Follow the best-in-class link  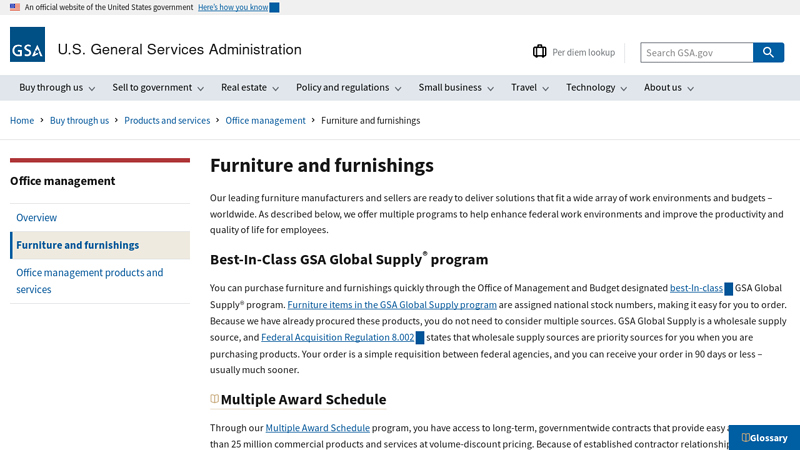pyautogui.click(x=696, y=288)
